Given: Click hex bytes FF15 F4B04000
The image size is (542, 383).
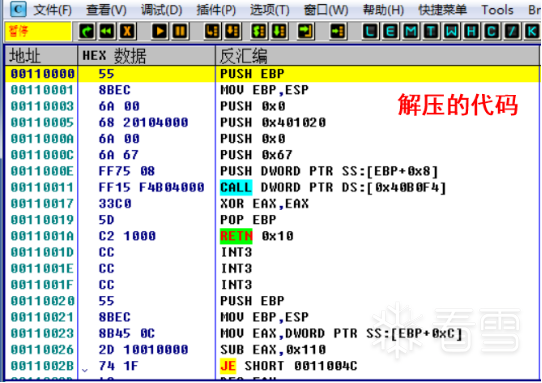Looking at the screenshot, I should (x=151, y=187).
